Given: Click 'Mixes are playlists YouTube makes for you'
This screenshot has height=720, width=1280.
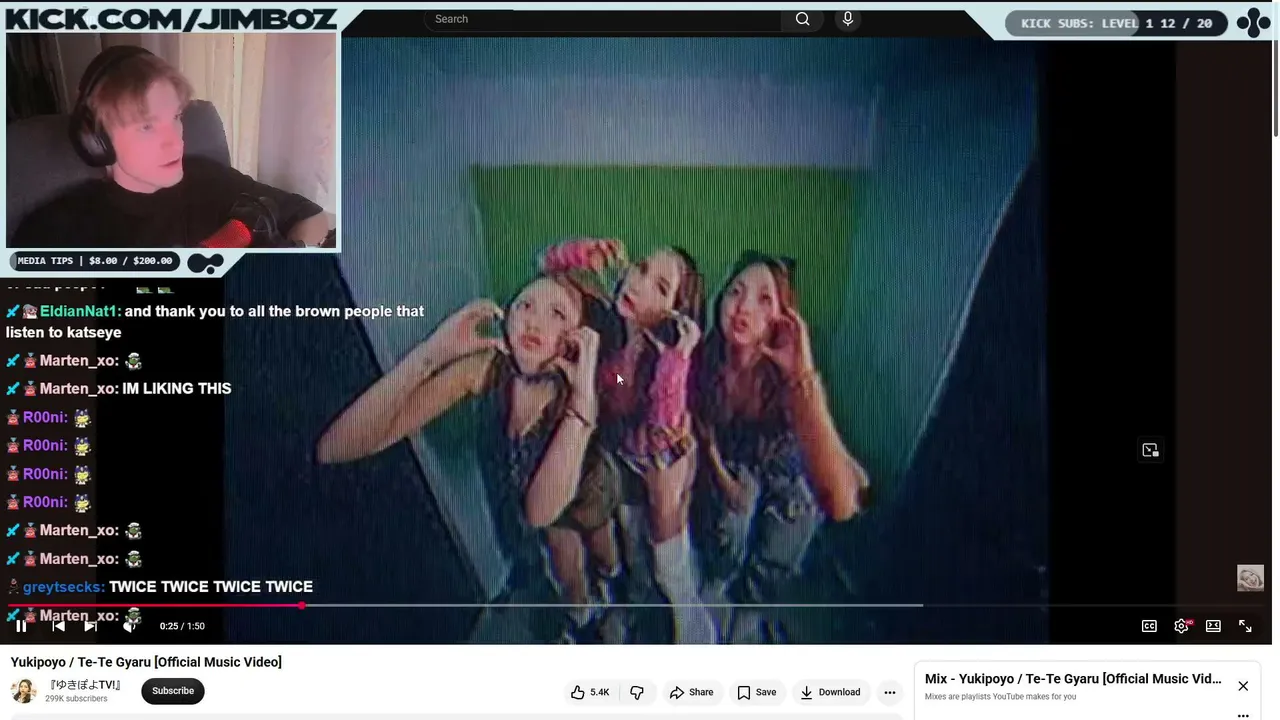Looking at the screenshot, I should [x=1000, y=697].
